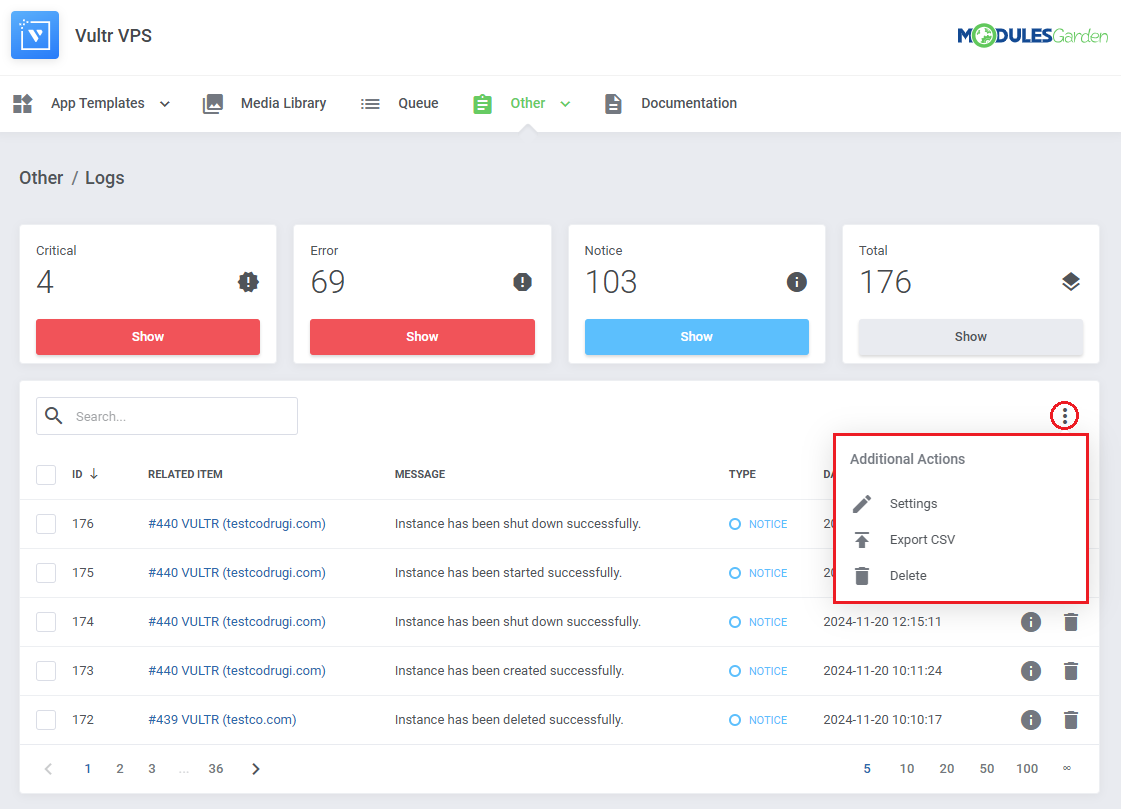Click the Critical badge warning icon
This screenshot has width=1121, height=809.
coord(248,282)
